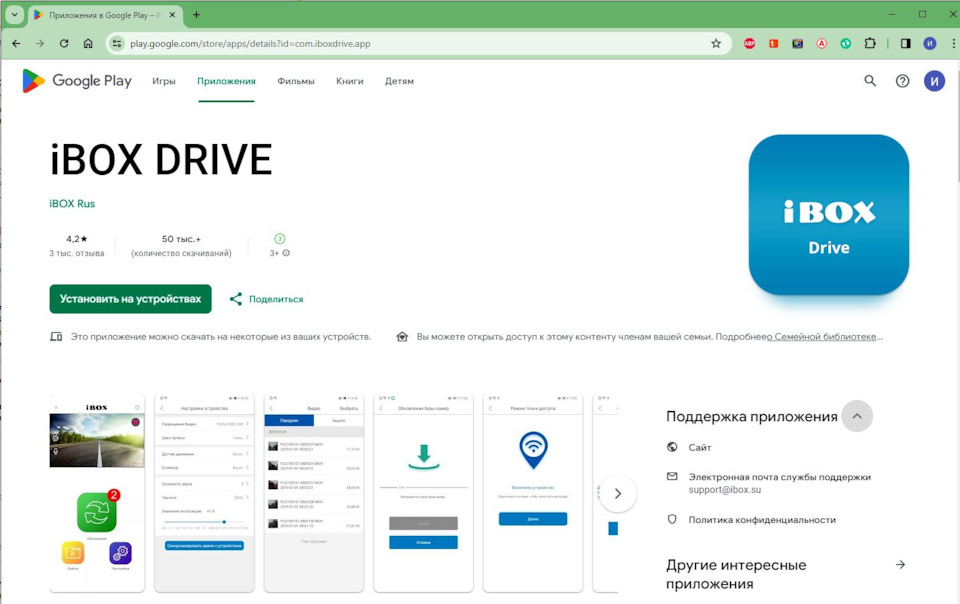The height and width of the screenshot is (604, 960).
Task: Collapse Поддержка приложения section
Action: click(x=857, y=416)
